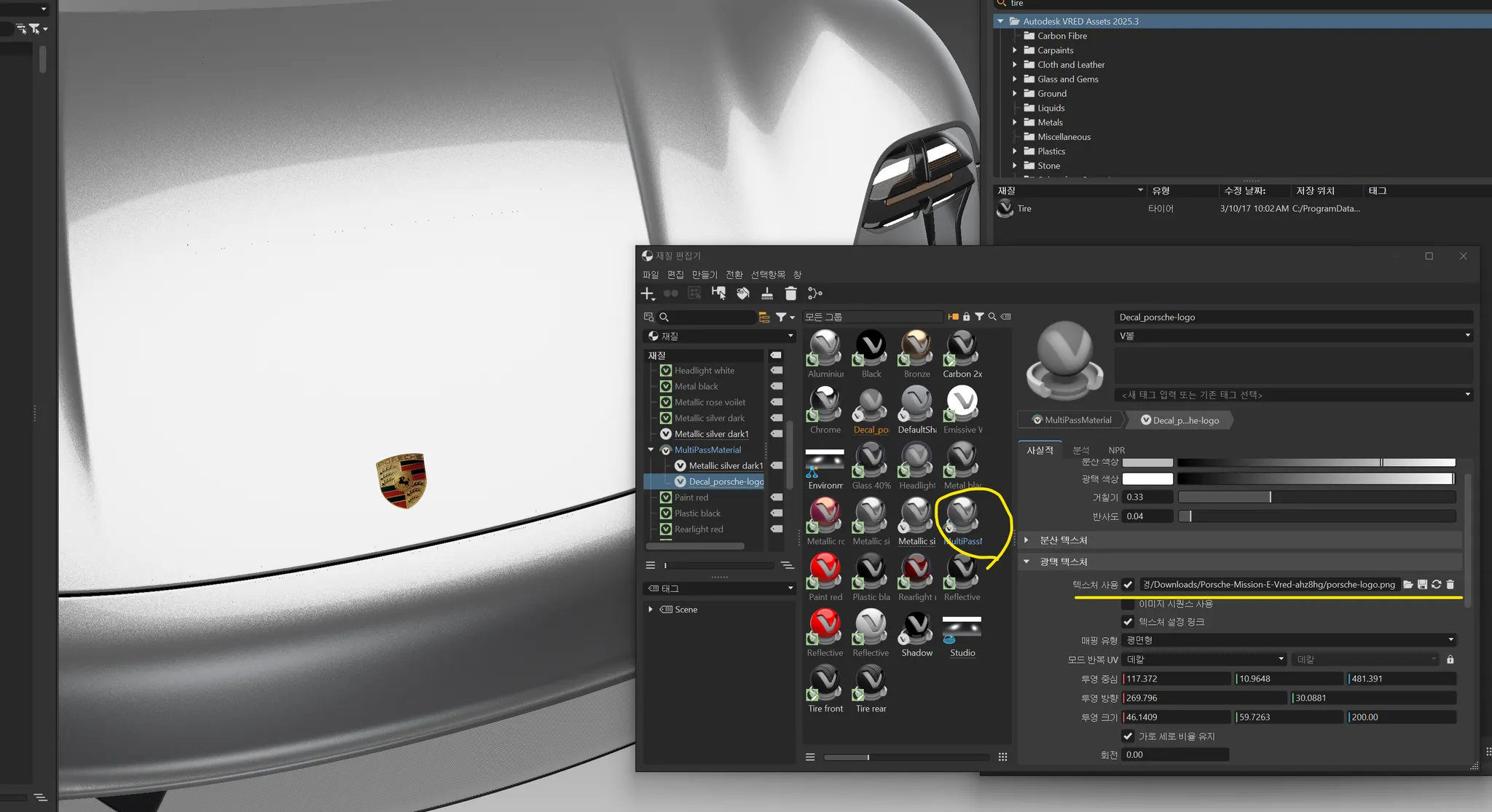The width and height of the screenshot is (1492, 812).
Task: Click the trash delete icon in toolbar
Action: (790, 293)
